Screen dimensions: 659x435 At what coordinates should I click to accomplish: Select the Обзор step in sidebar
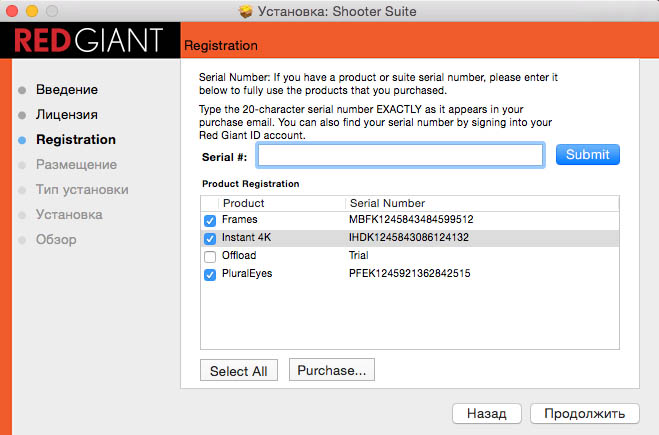tap(56, 240)
